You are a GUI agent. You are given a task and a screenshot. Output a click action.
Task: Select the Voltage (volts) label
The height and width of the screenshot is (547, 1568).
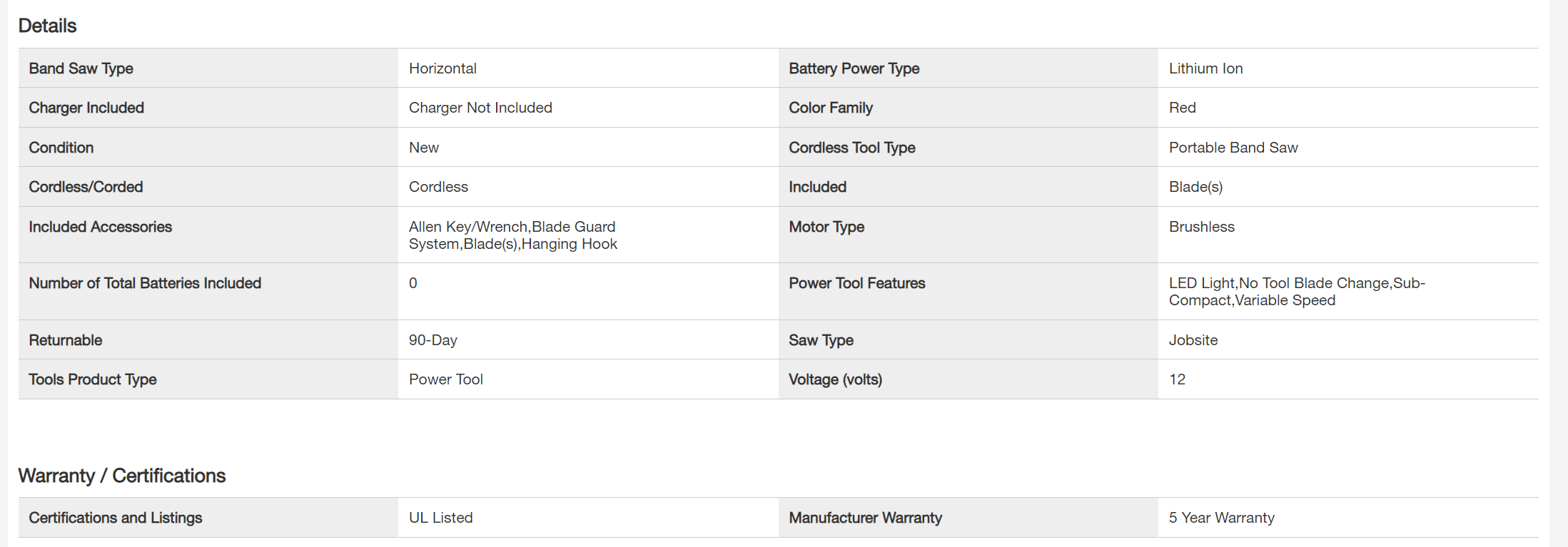tap(835, 379)
